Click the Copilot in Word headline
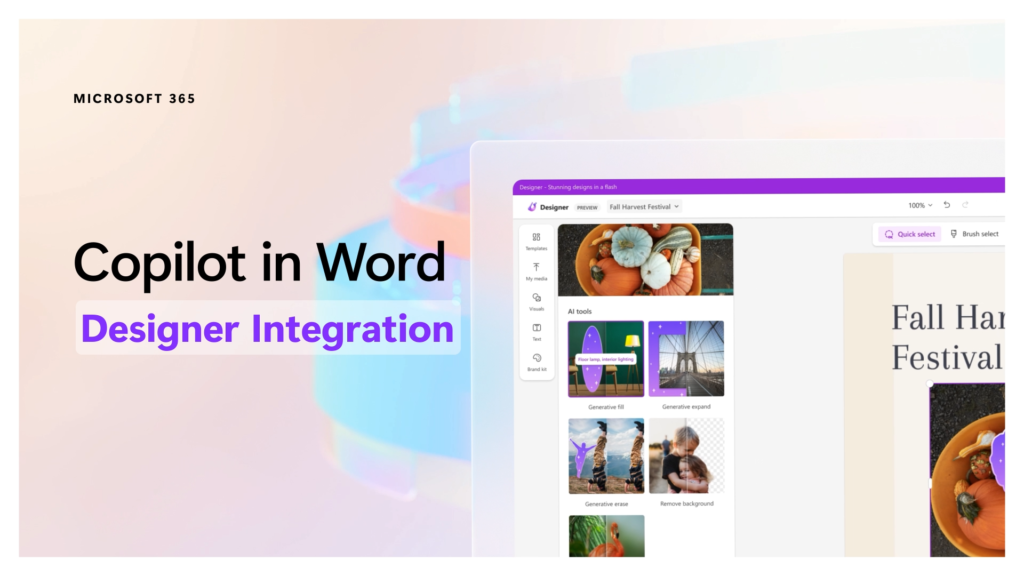The image size is (1024, 576). pyautogui.click(x=259, y=262)
